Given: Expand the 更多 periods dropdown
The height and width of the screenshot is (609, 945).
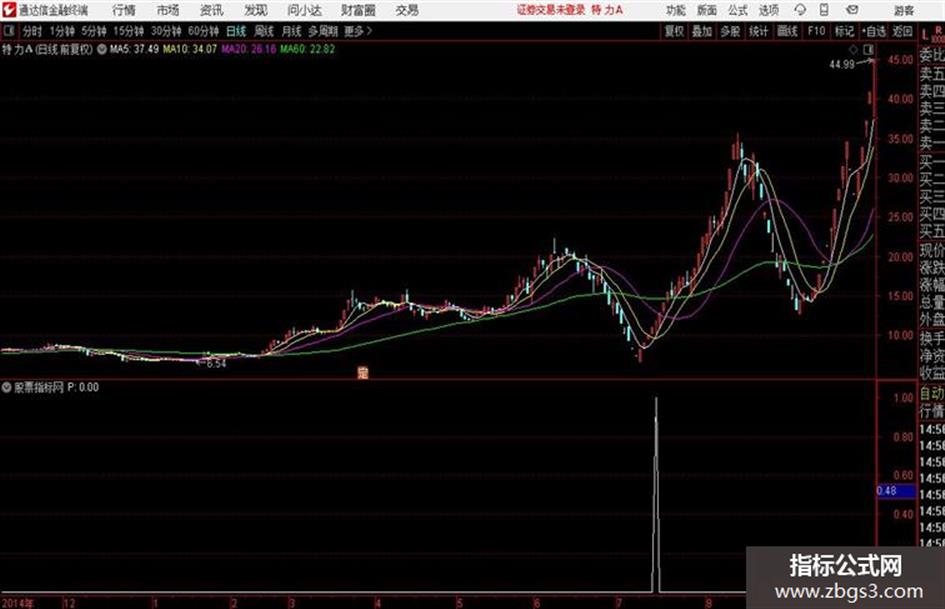Looking at the screenshot, I should [358, 31].
